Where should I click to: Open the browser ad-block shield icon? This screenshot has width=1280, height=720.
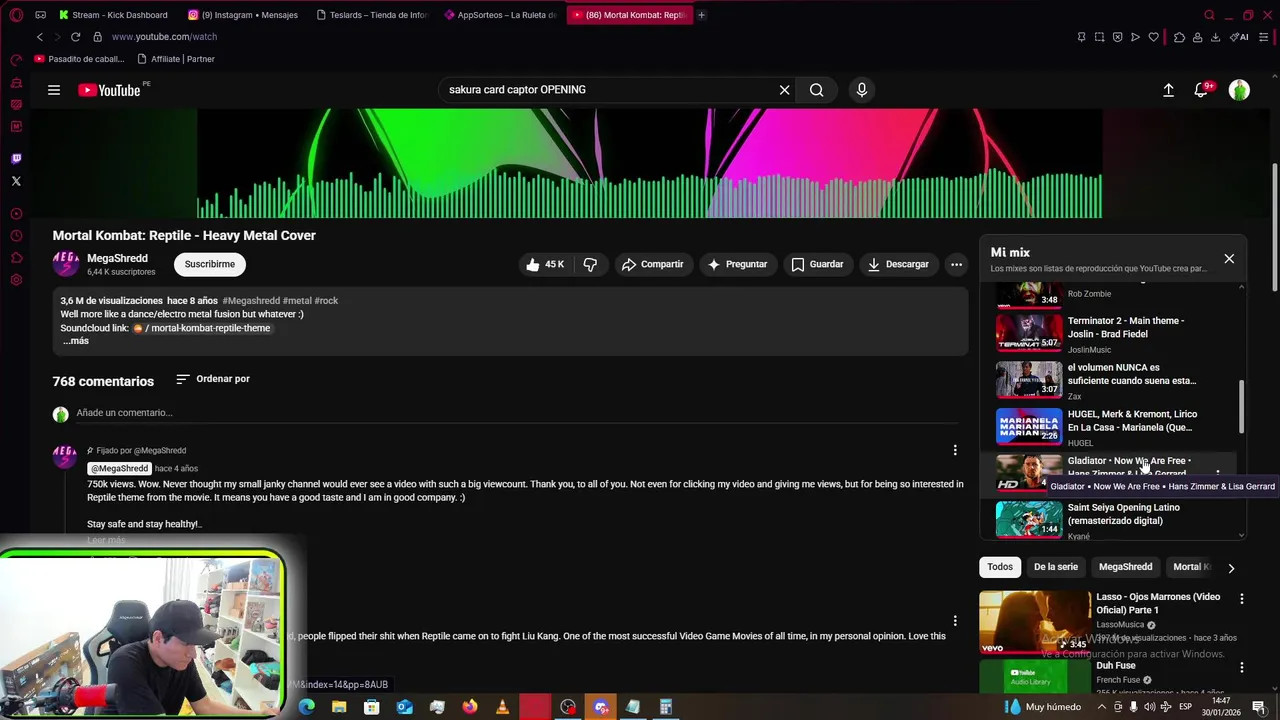[x=1117, y=37]
